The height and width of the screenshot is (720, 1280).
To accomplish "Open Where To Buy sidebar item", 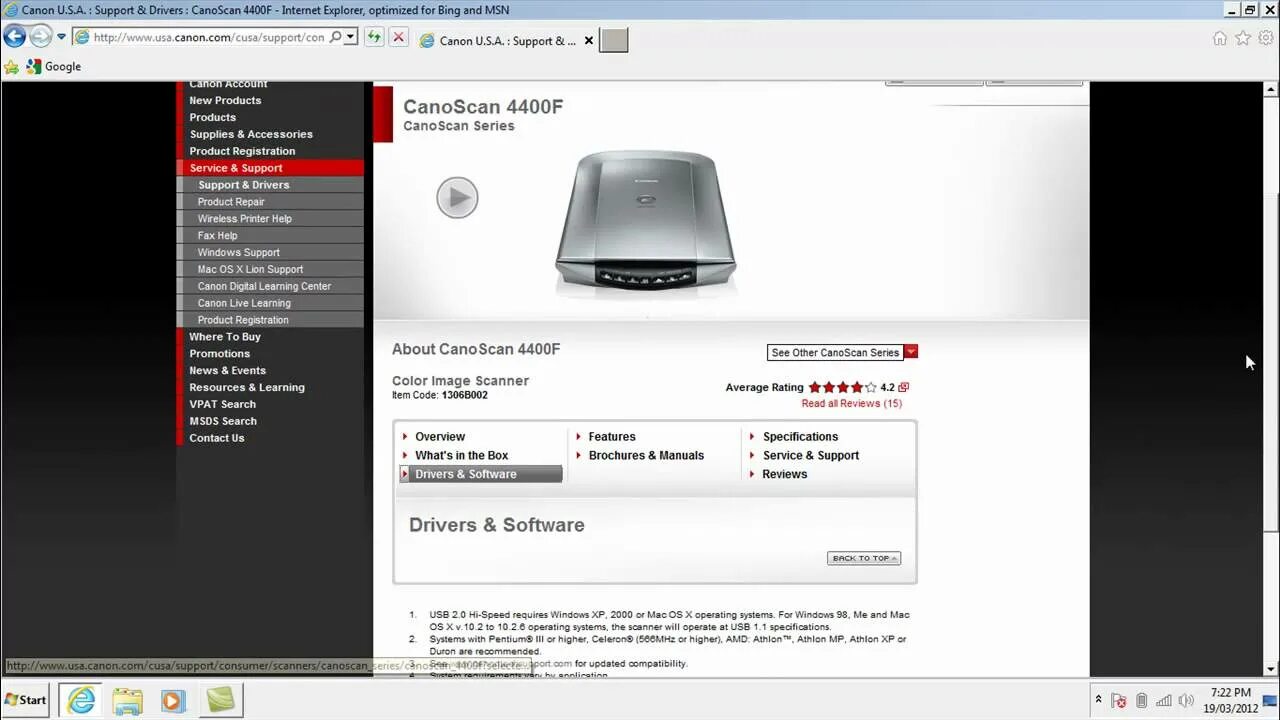I will click(225, 337).
